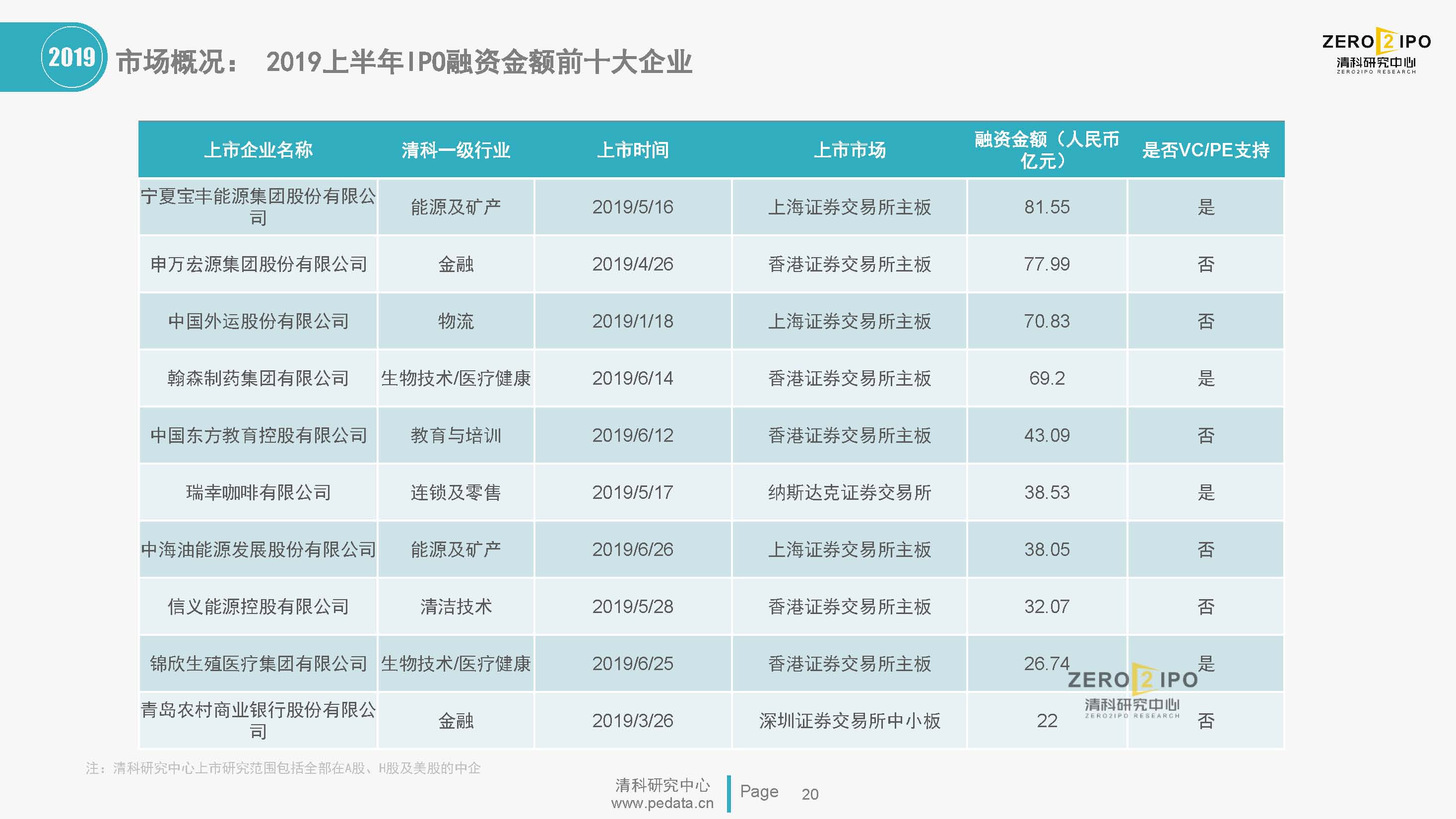
Task: Click the amount value 69.2
Action: (1047, 378)
